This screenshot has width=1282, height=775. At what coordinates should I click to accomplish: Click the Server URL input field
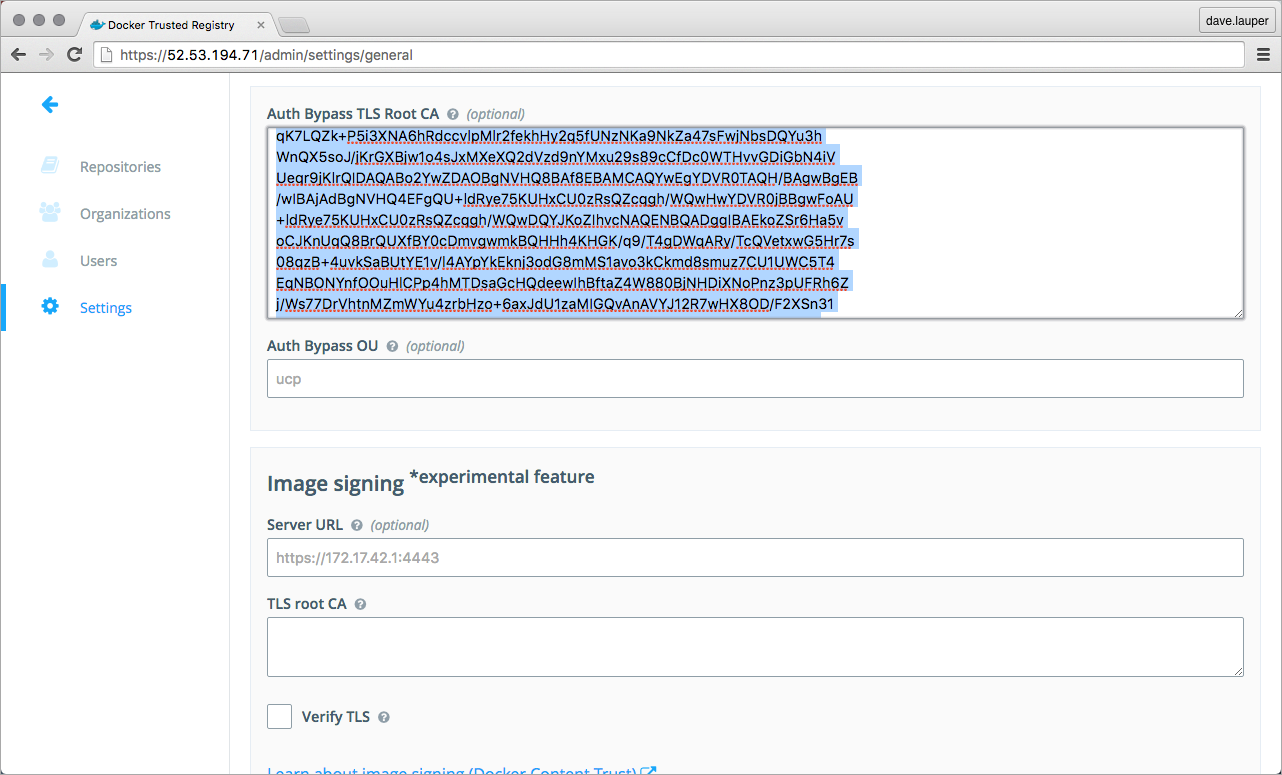pyautogui.click(x=755, y=557)
